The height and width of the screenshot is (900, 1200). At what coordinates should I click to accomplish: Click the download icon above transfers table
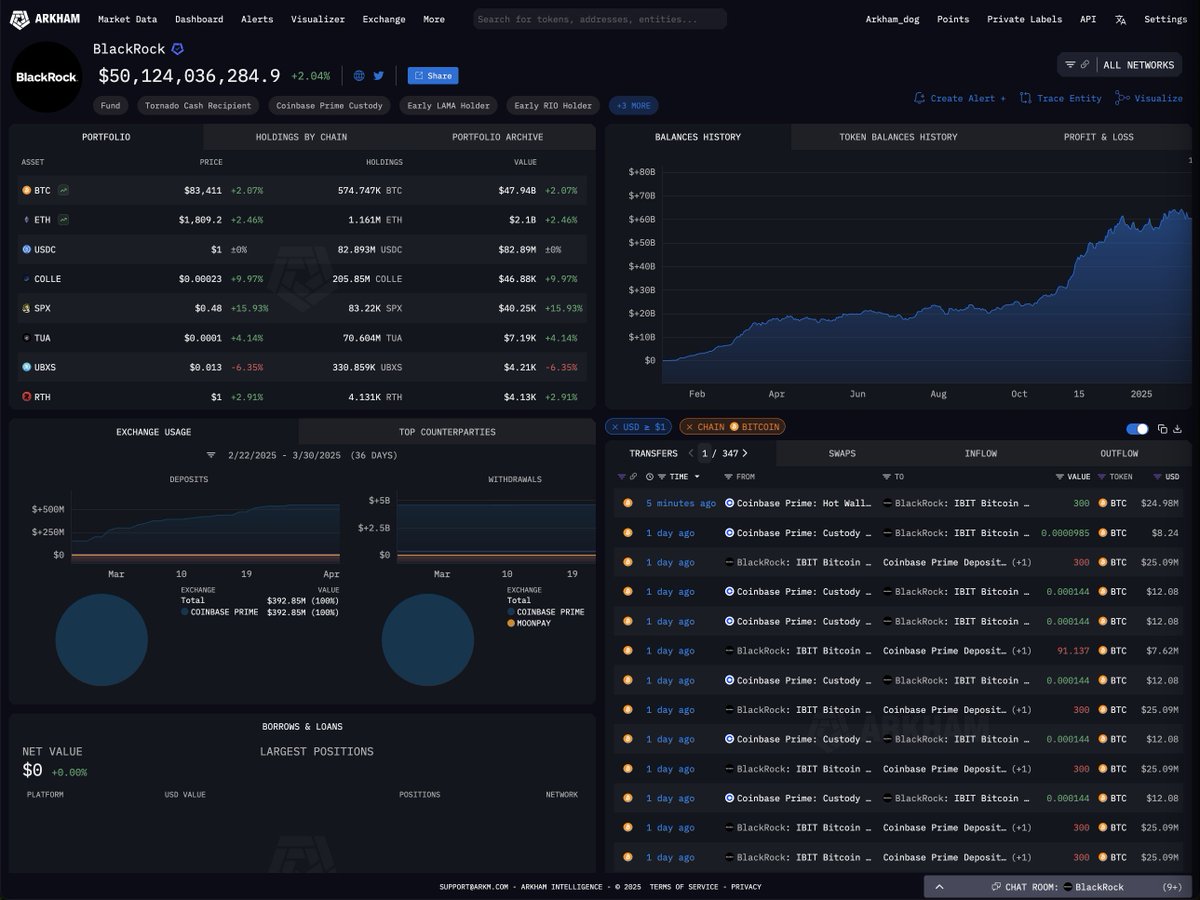point(1178,429)
